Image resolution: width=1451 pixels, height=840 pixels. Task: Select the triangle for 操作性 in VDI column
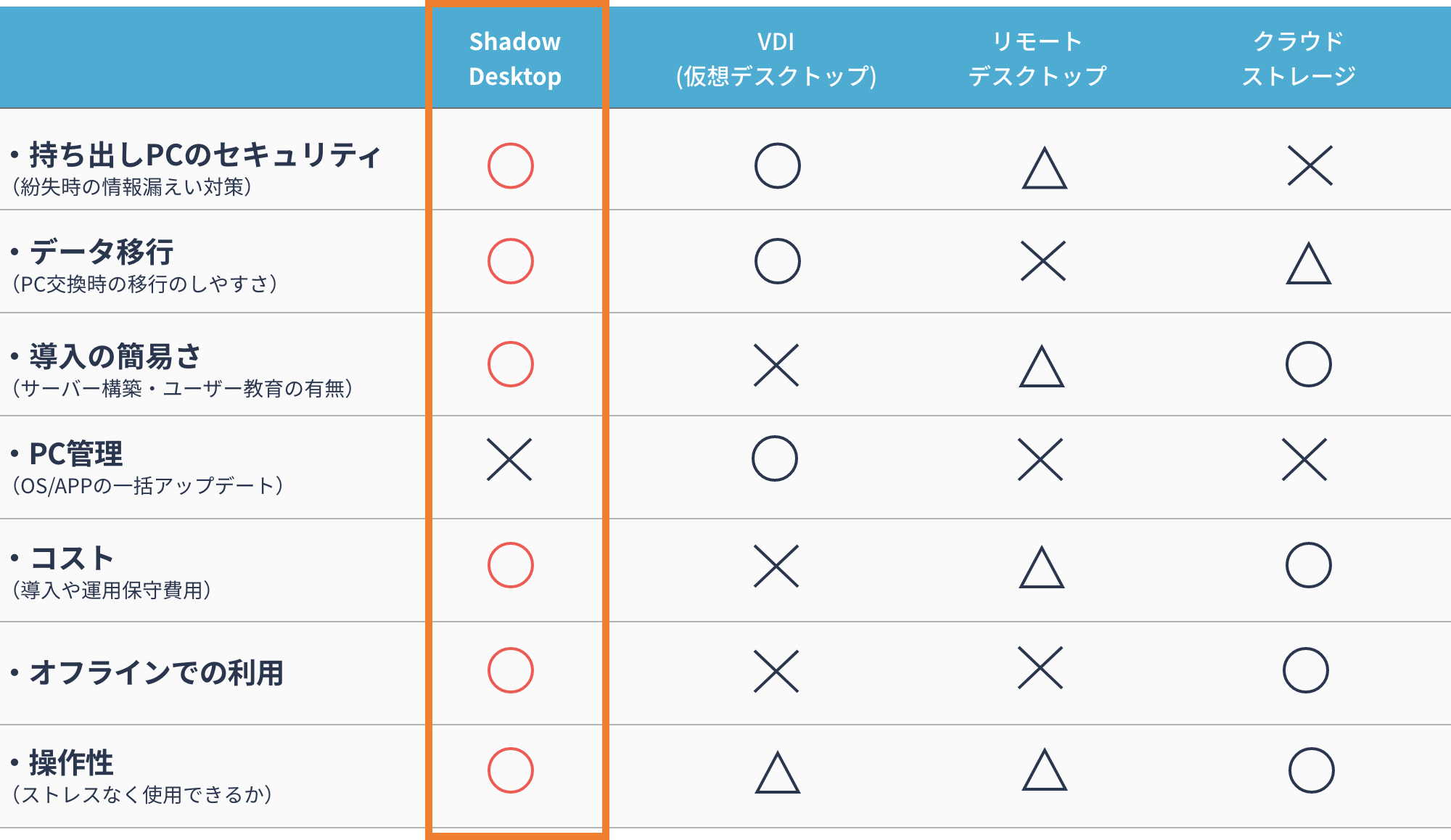778,772
